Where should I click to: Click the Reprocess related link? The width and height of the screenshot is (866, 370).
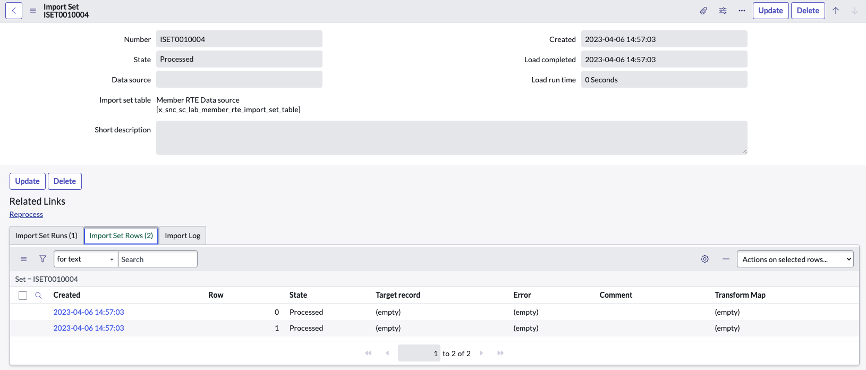click(26, 214)
